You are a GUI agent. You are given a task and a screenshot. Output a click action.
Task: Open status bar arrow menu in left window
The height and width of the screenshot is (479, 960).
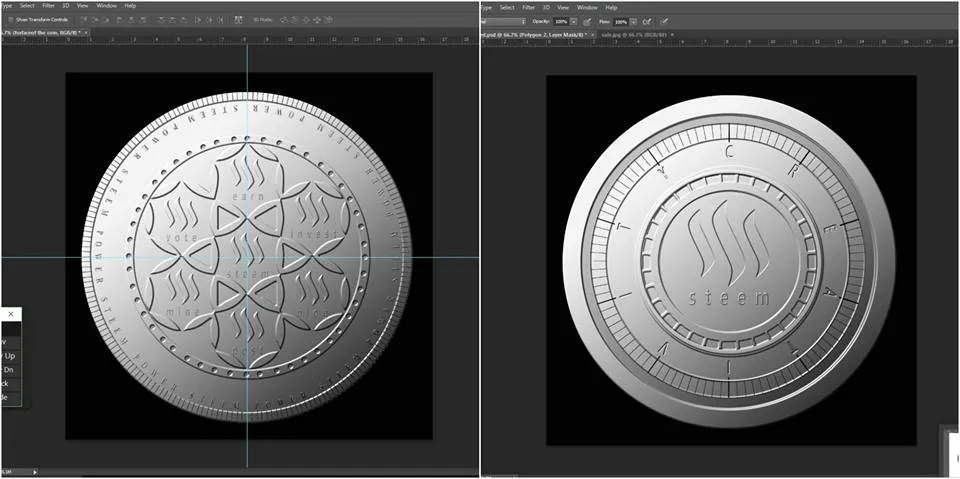[x=34, y=472]
